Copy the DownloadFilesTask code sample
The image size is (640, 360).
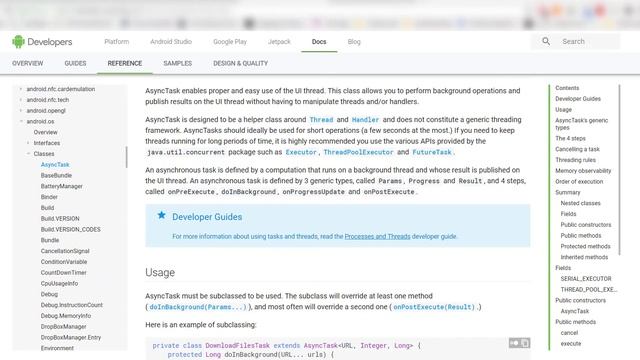[525, 343]
